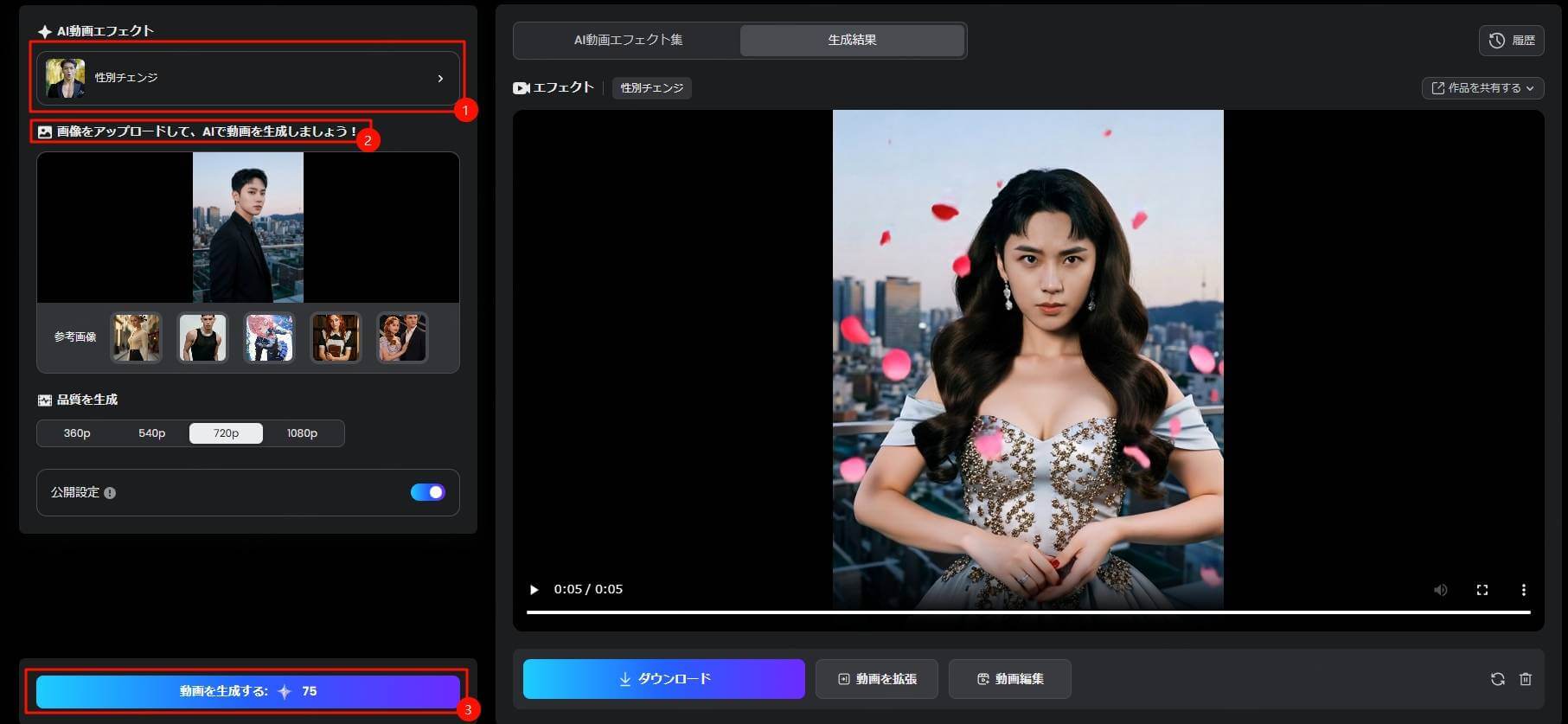
Task: Click 動画を拡張 button
Action: [877, 679]
